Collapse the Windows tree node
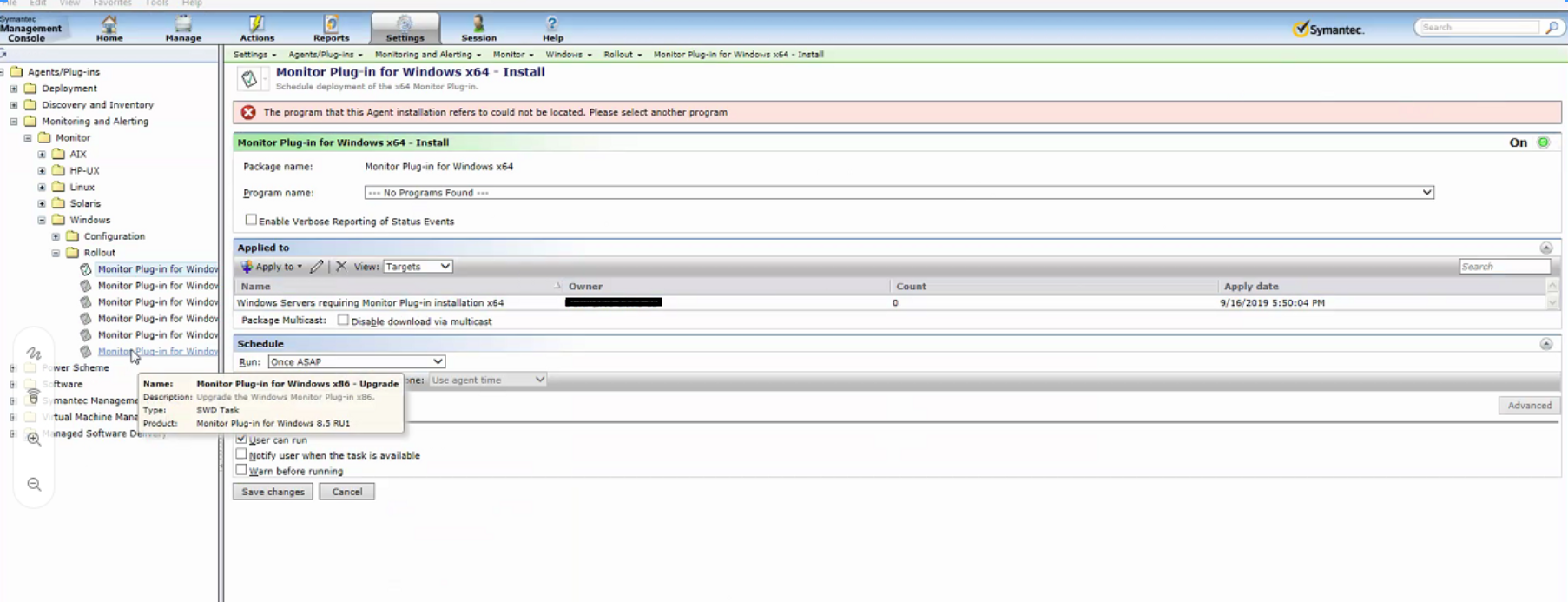The width and height of the screenshot is (1568, 602). [x=42, y=220]
